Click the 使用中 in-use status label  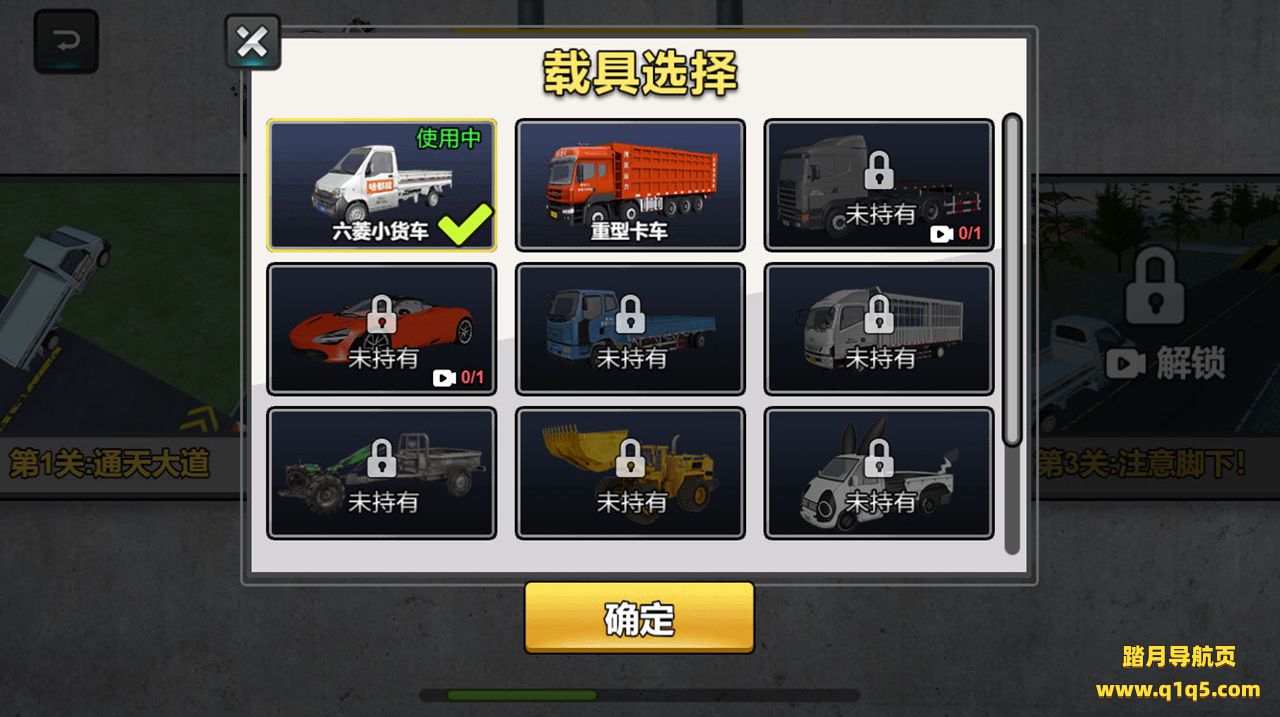pos(448,138)
